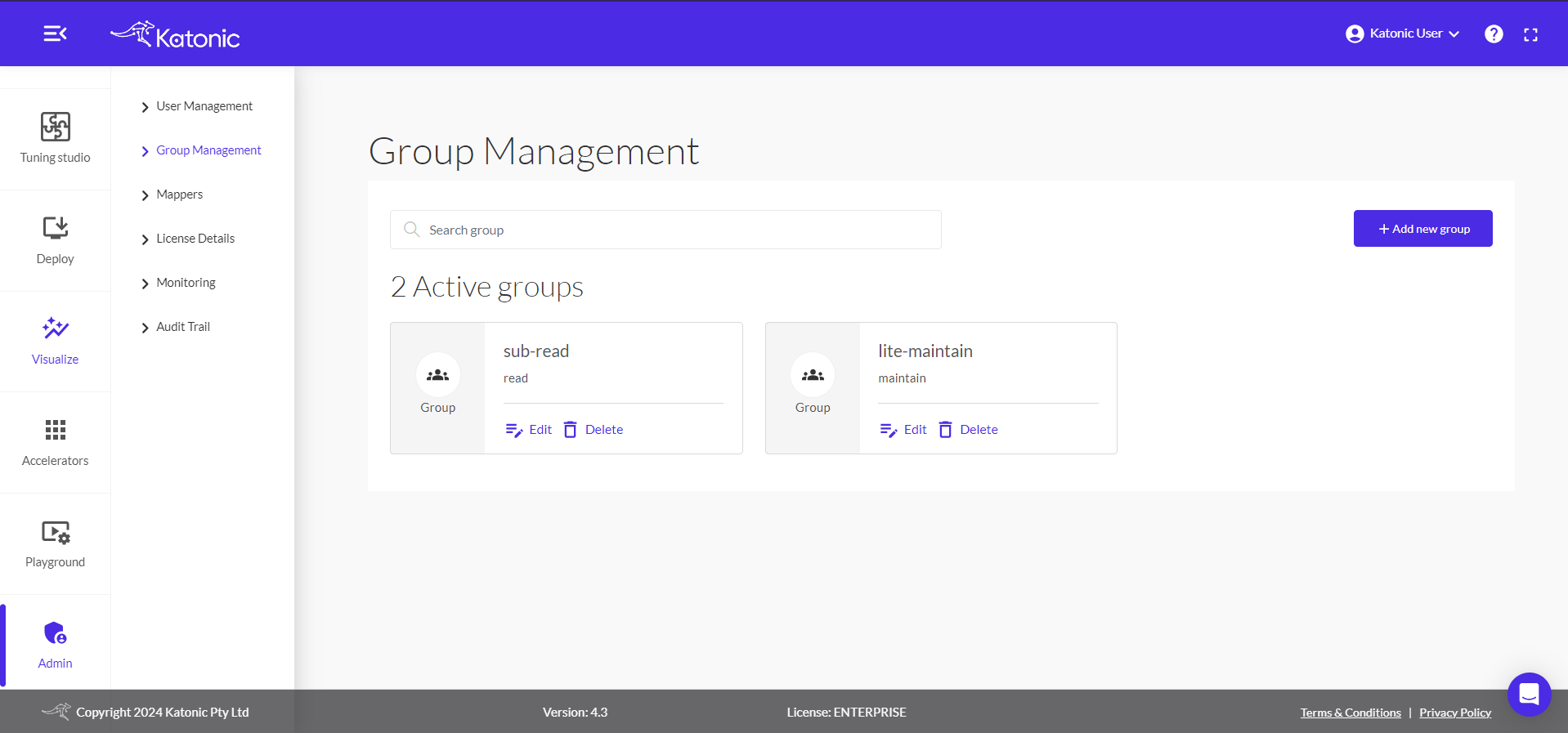Click the lite-maintain group people icon
The width and height of the screenshot is (1568, 733).
(813, 375)
